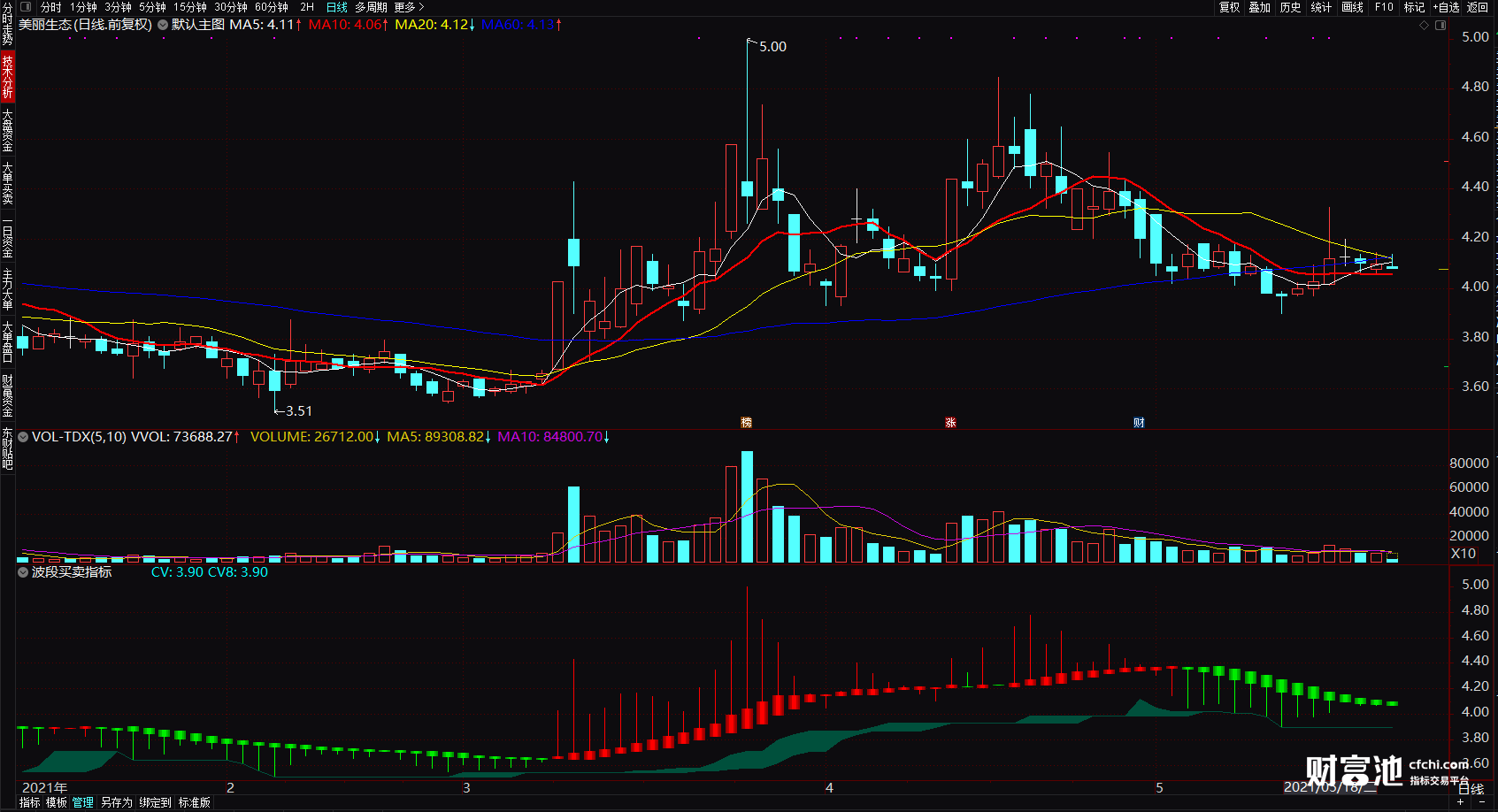Open the 分时走势 sidebar tab
1498x812 pixels.
[7, 24]
